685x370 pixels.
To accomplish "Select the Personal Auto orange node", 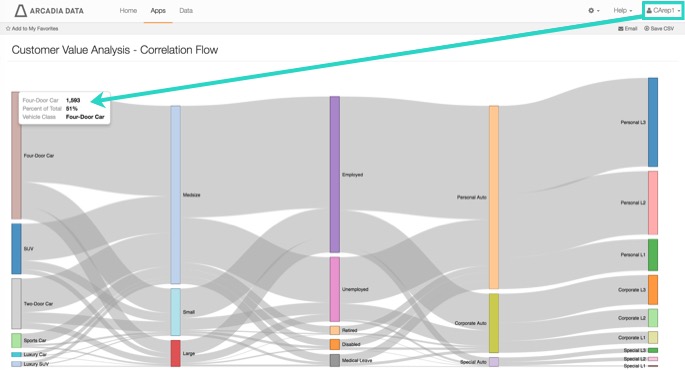I will pyautogui.click(x=494, y=197).
